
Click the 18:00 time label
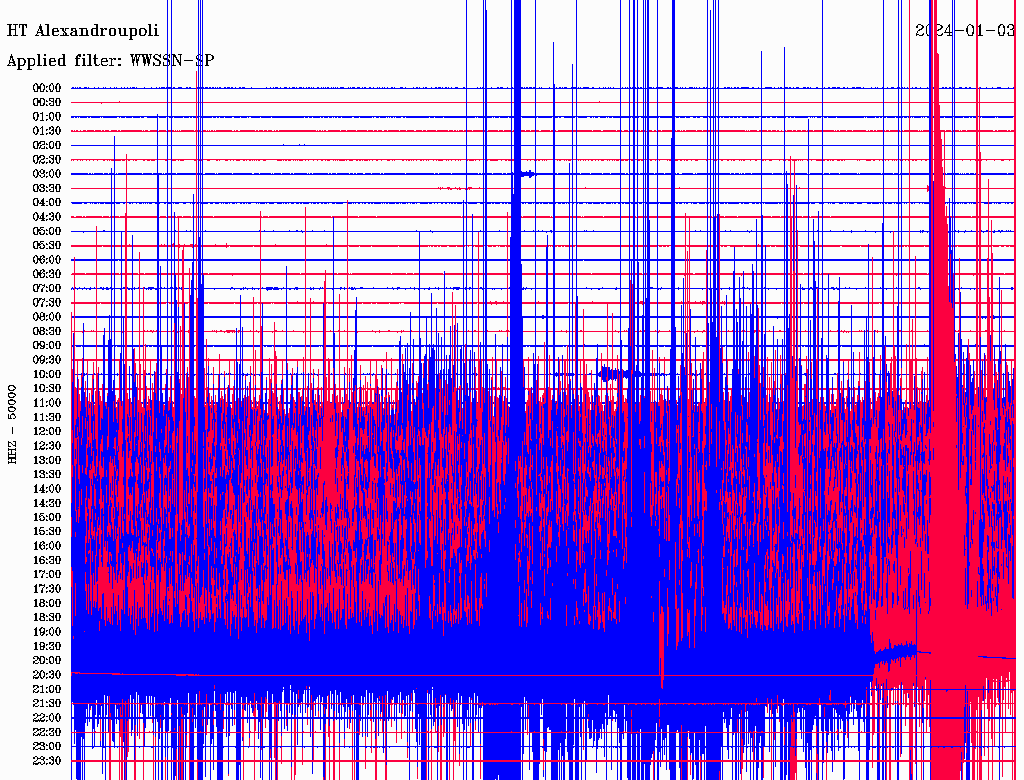point(47,604)
